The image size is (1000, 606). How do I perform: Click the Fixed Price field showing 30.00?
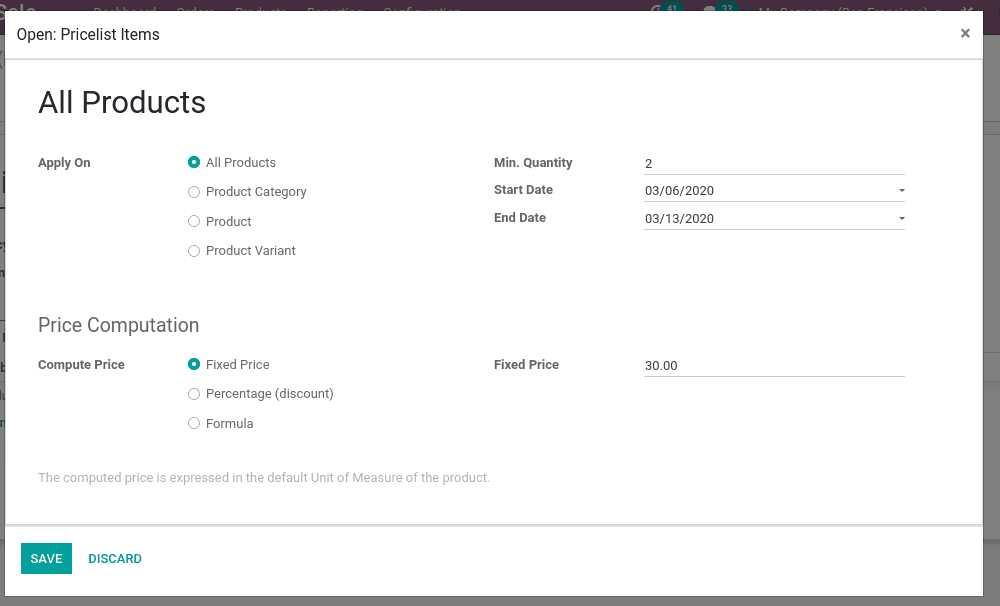coord(774,366)
